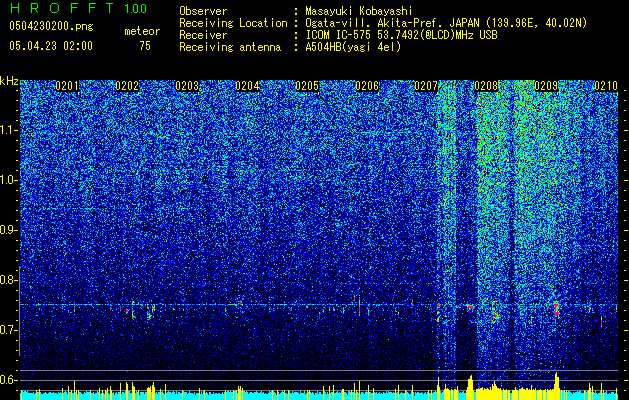Click the 0205 time marker

coord(307,86)
